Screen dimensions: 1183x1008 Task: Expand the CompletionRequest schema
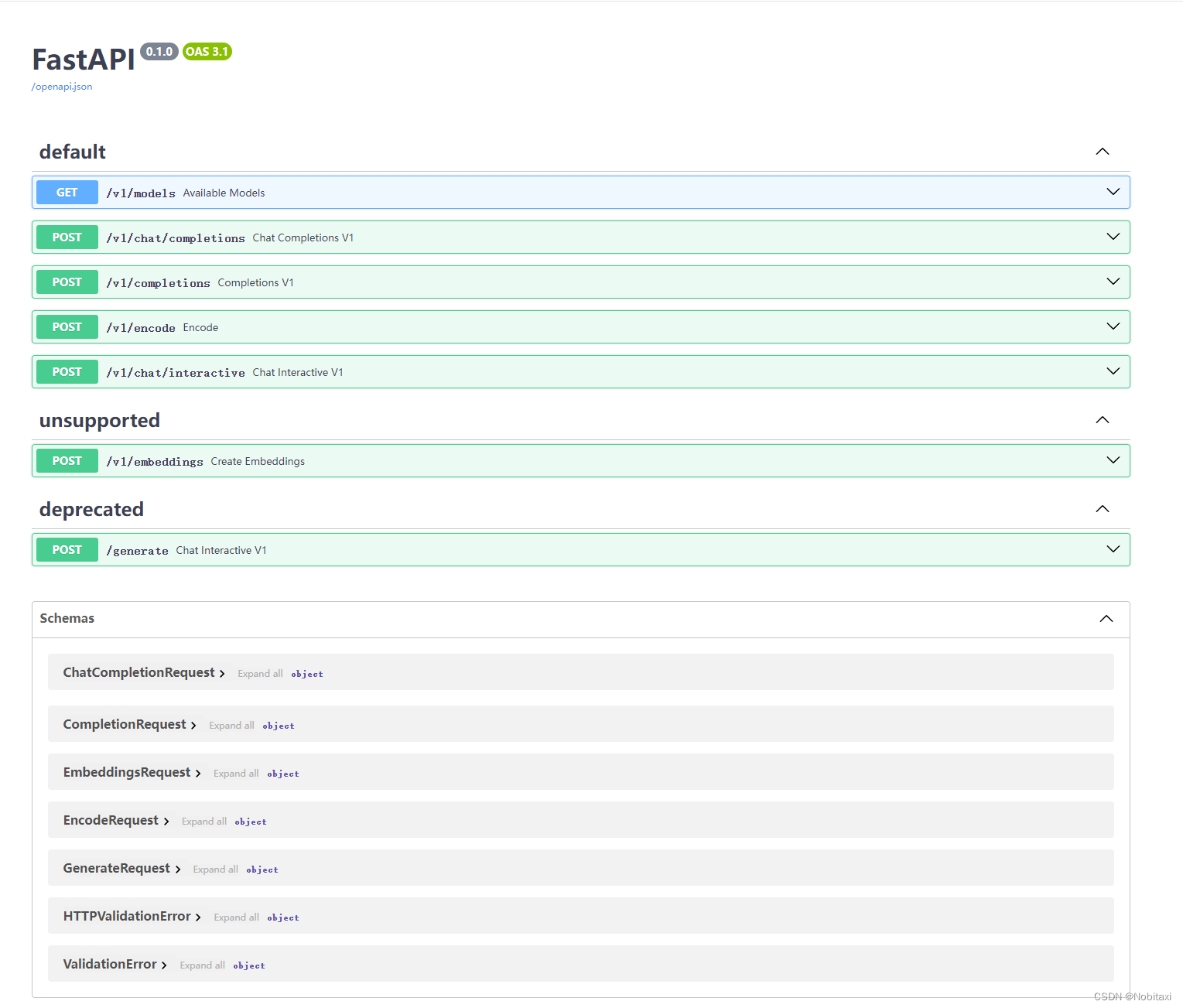(130, 724)
